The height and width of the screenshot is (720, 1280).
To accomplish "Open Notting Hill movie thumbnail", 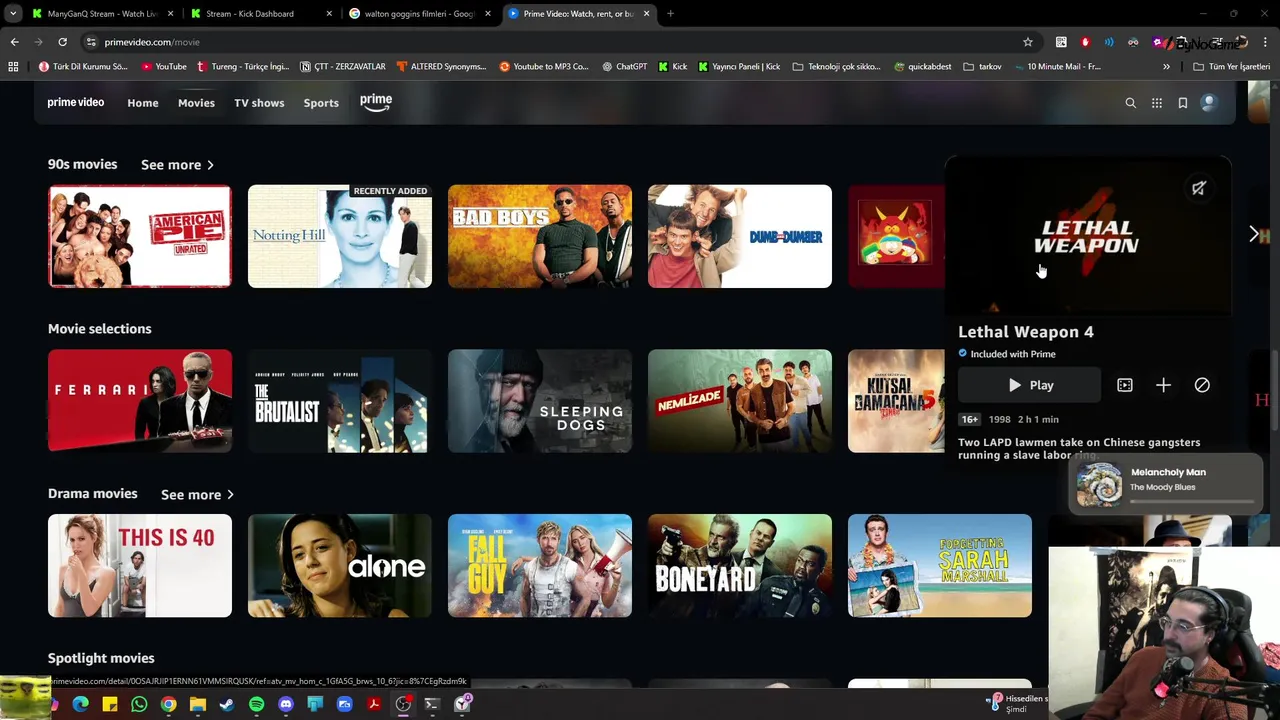I will [340, 236].
